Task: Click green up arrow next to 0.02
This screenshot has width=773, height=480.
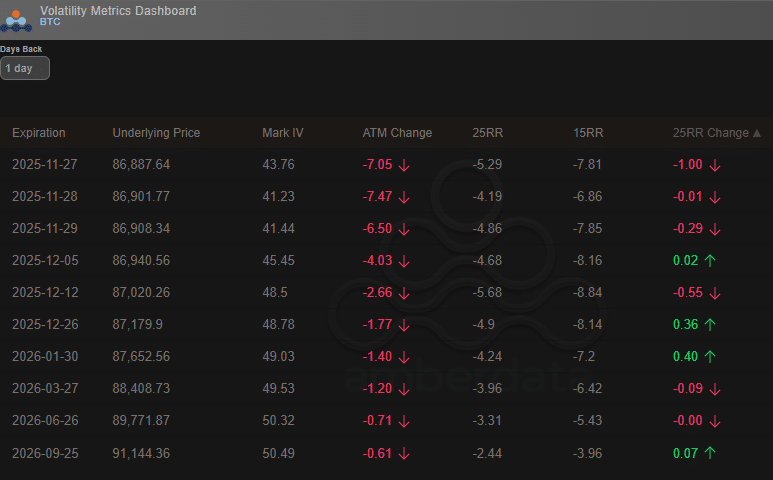Action: point(711,261)
